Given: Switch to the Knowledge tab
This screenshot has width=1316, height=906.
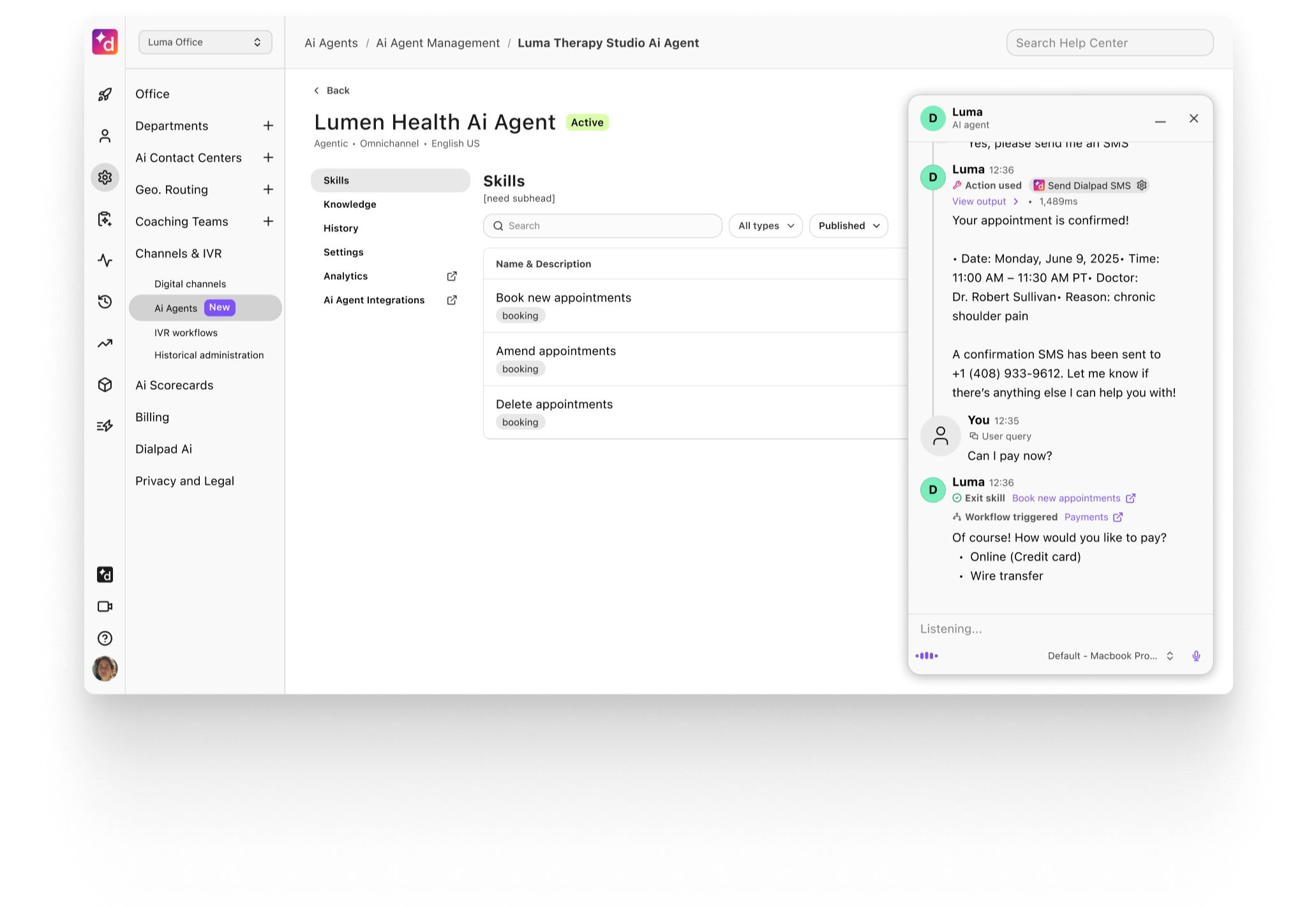Looking at the screenshot, I should coord(349,204).
